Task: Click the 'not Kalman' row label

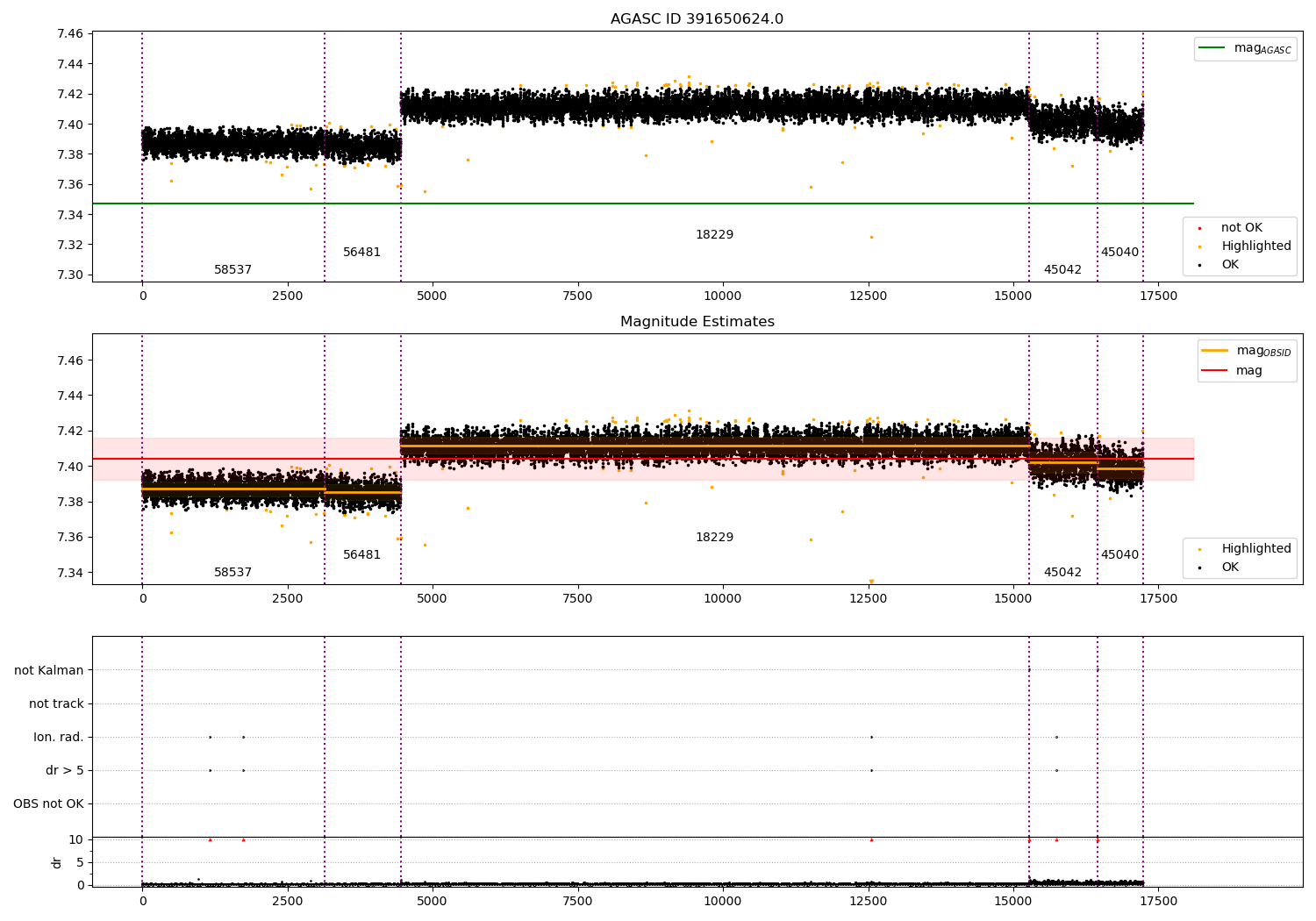Action: point(49,670)
